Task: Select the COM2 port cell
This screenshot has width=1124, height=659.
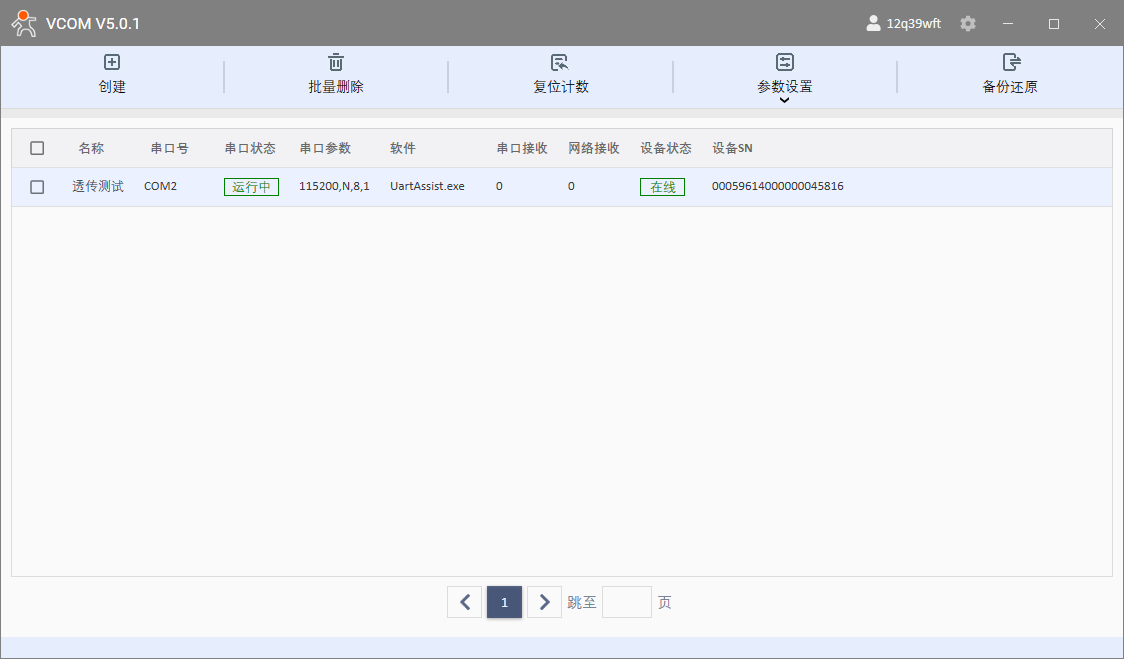Action: pos(160,187)
